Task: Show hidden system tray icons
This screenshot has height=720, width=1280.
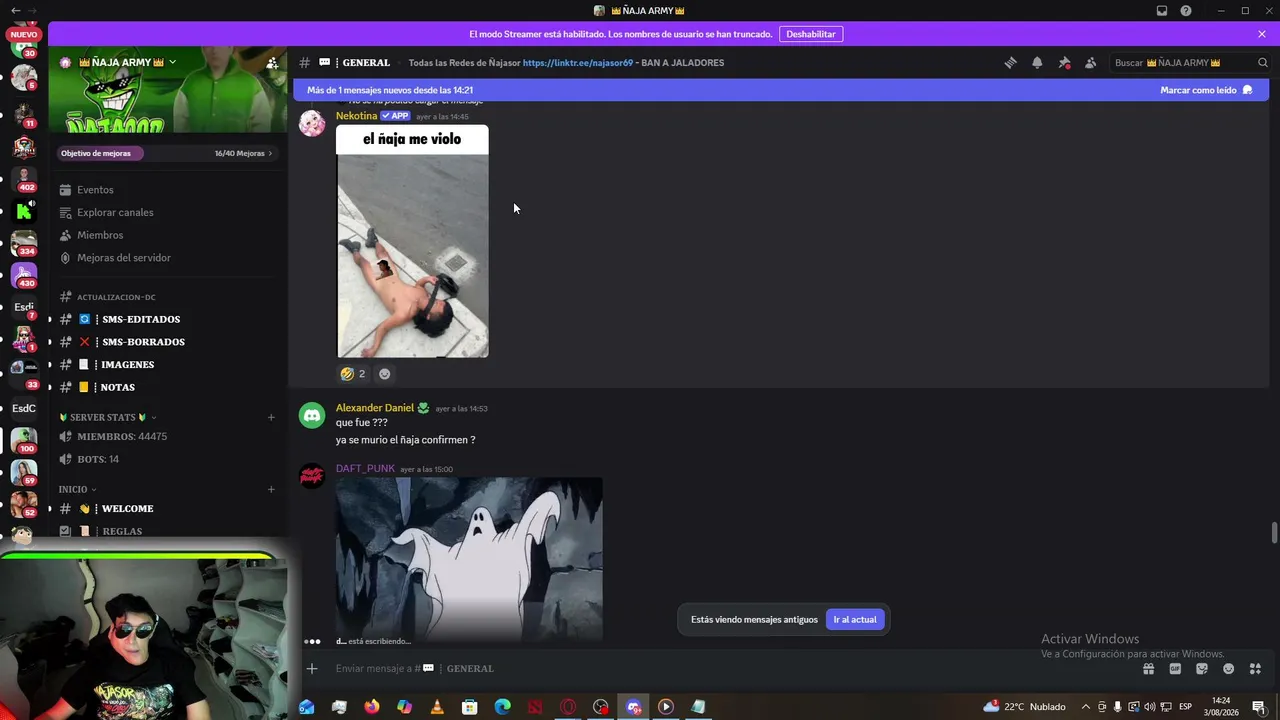Action: click(1086, 707)
